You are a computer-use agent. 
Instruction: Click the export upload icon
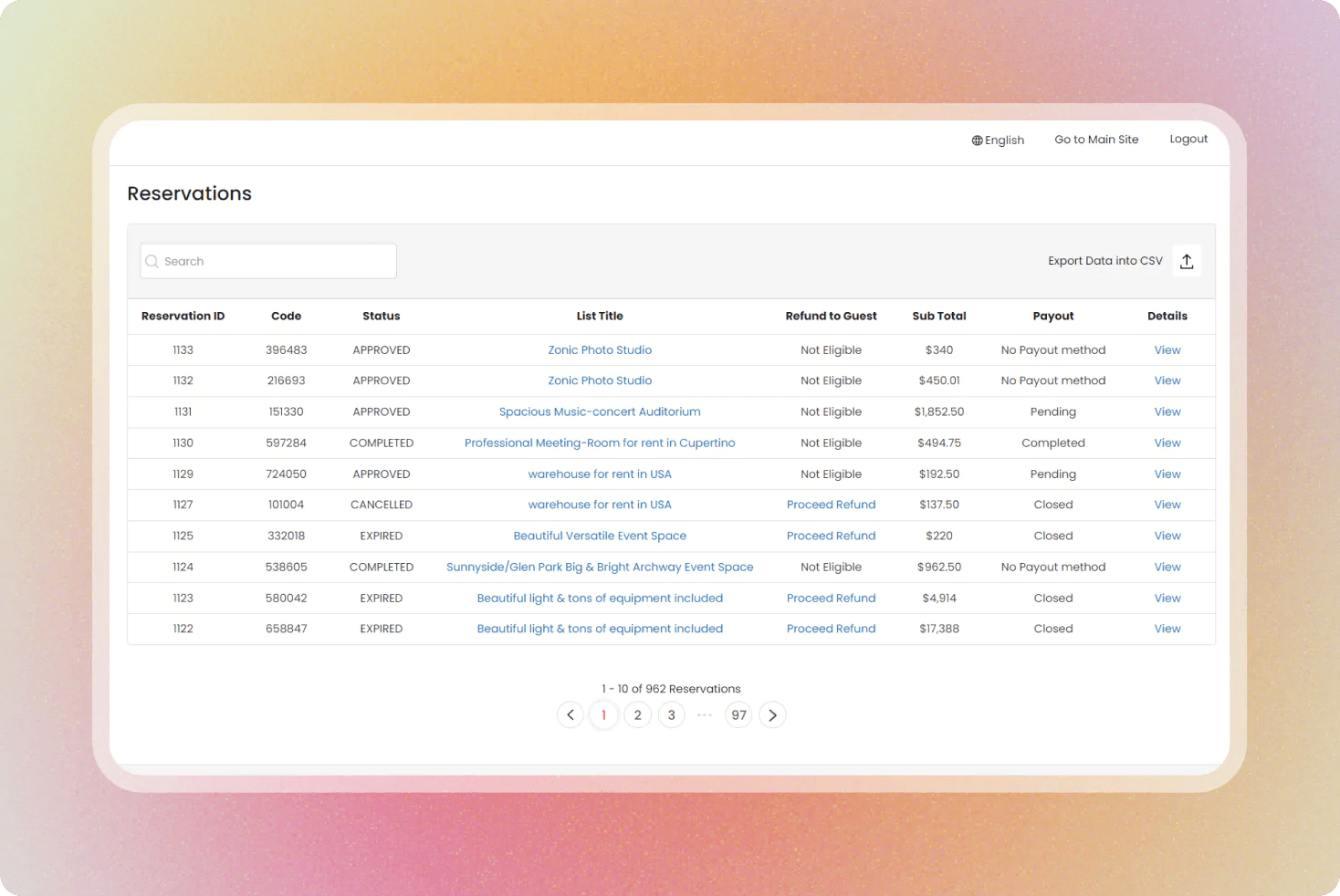pyautogui.click(x=1187, y=261)
